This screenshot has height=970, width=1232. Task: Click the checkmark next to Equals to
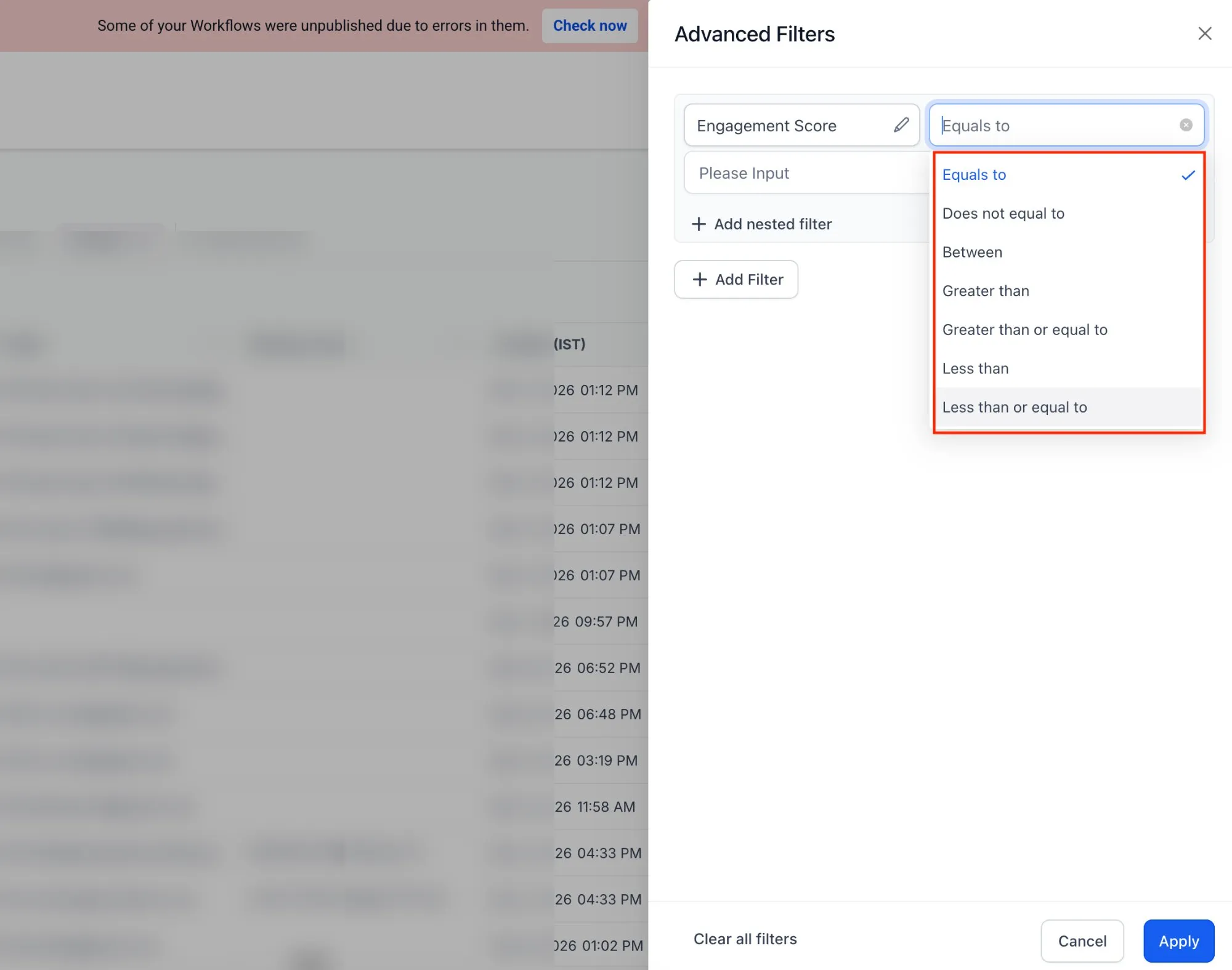click(x=1188, y=174)
